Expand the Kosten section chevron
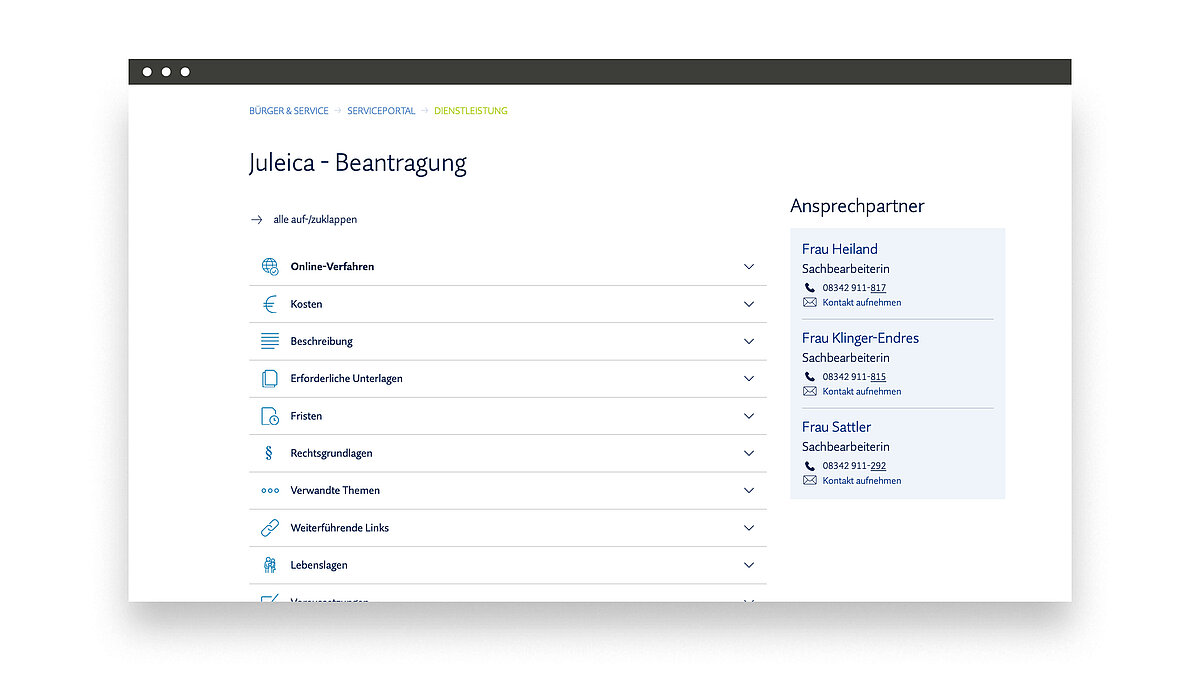 click(749, 304)
